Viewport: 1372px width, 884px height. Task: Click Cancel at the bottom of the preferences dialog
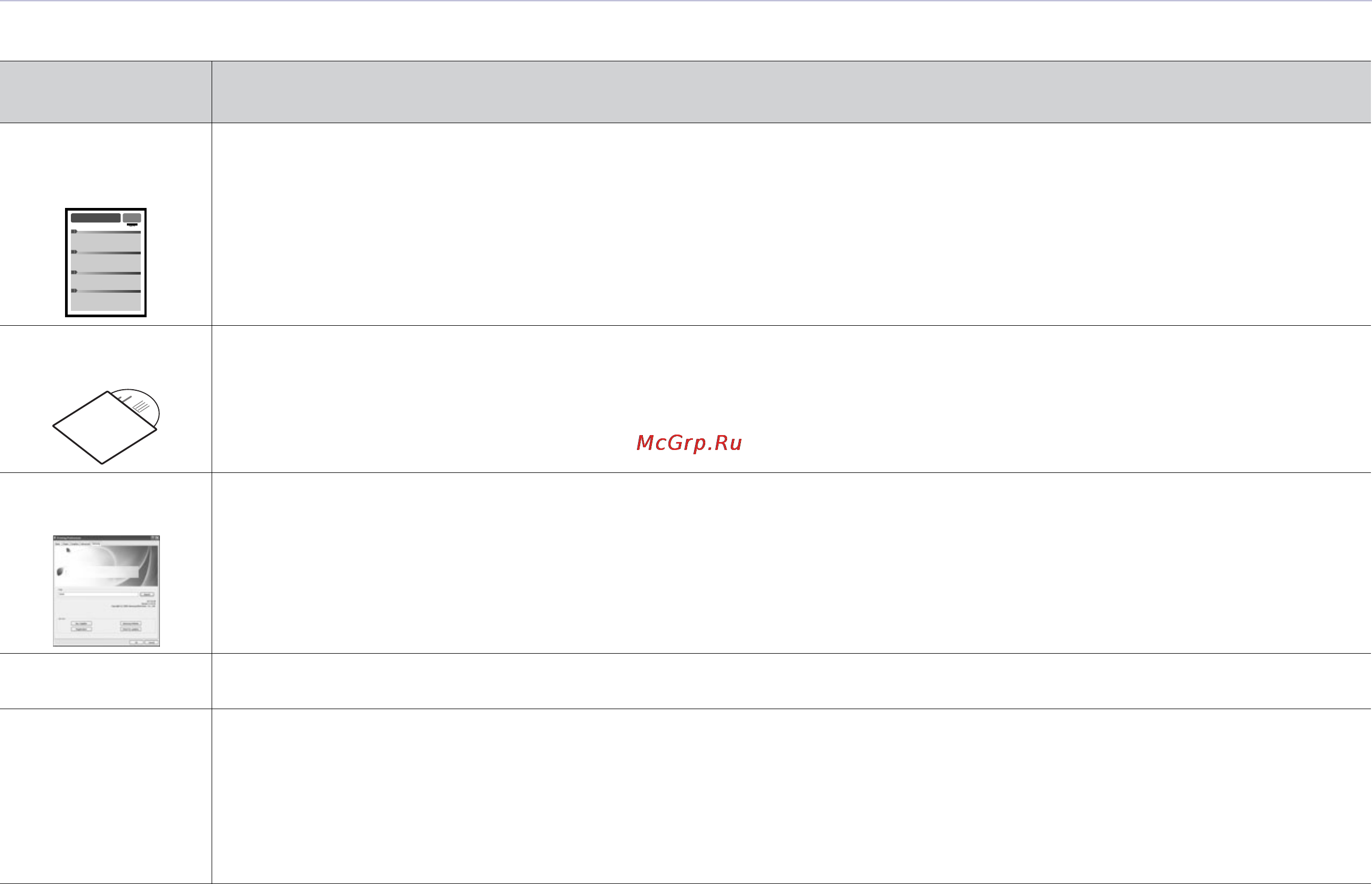(151, 643)
